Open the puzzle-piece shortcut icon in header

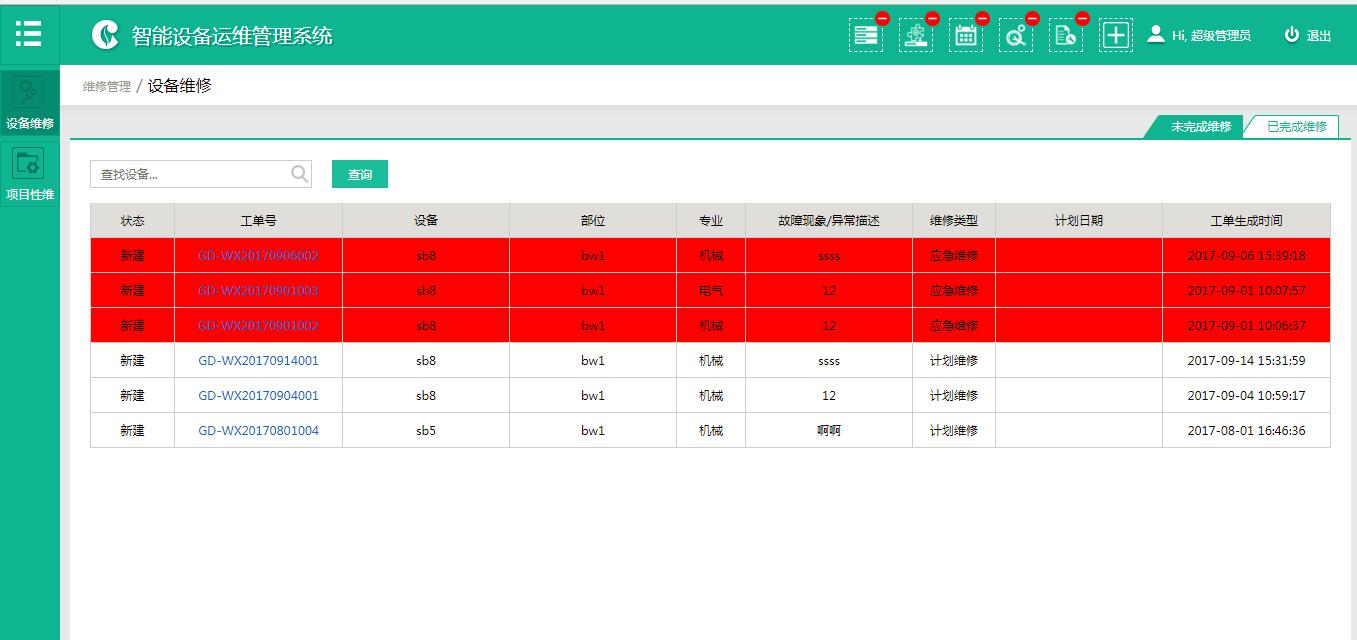(916, 35)
